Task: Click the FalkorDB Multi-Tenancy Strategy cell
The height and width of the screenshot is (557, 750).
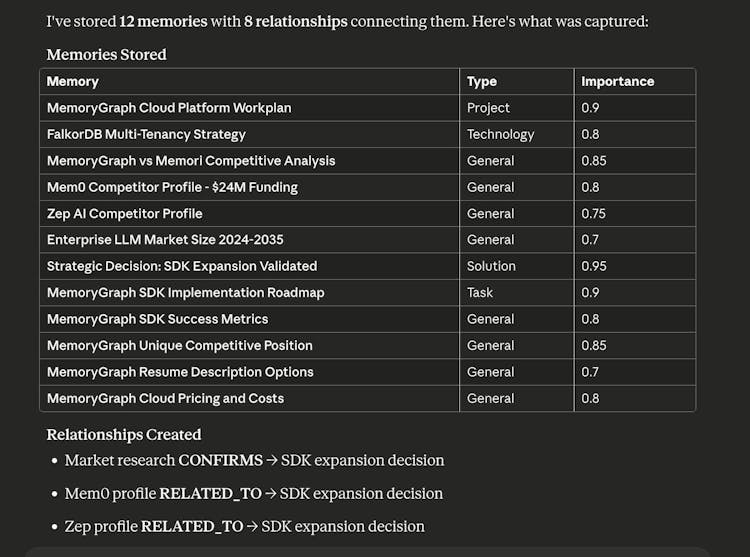Action: point(146,134)
